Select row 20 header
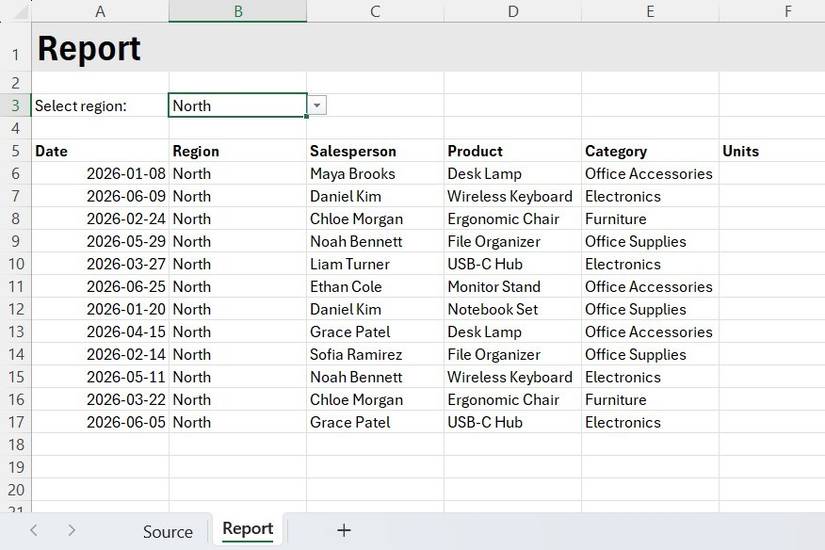The height and width of the screenshot is (550, 825). [x=15, y=490]
